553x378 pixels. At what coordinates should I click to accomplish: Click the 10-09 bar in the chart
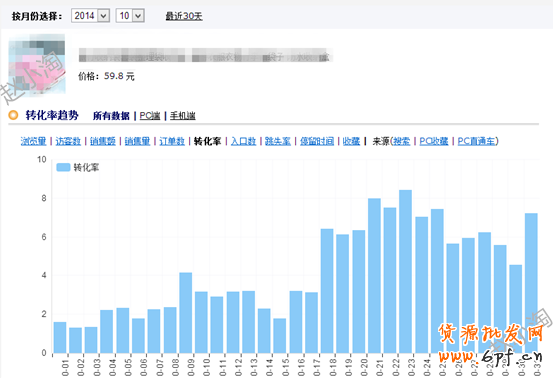[186, 313]
